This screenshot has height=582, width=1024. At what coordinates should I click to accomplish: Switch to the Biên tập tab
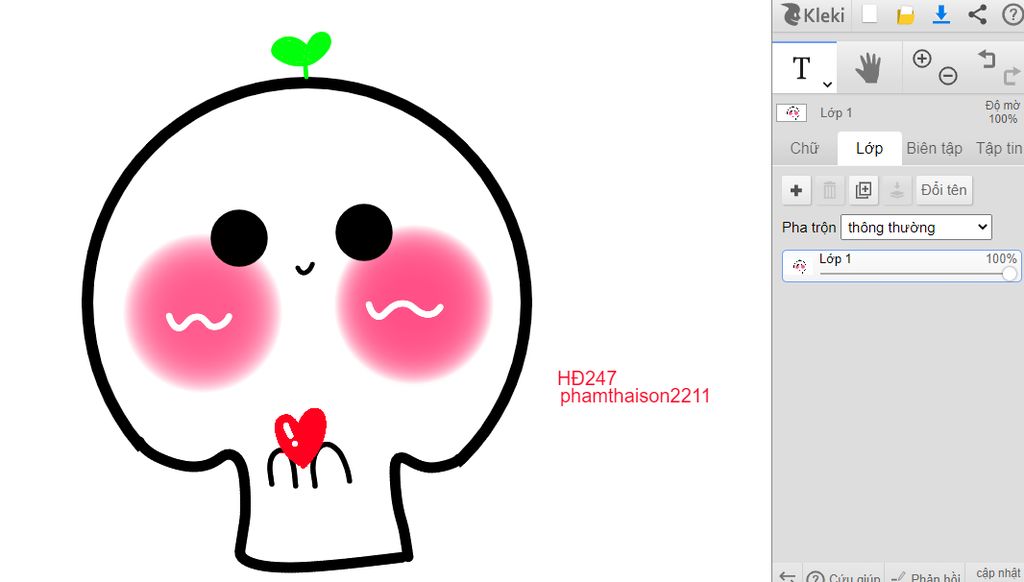pos(934,148)
